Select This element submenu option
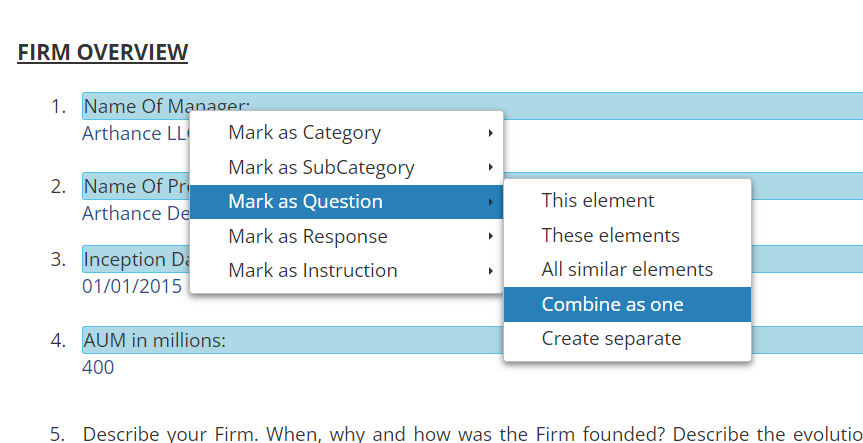The width and height of the screenshot is (863, 443). point(598,201)
